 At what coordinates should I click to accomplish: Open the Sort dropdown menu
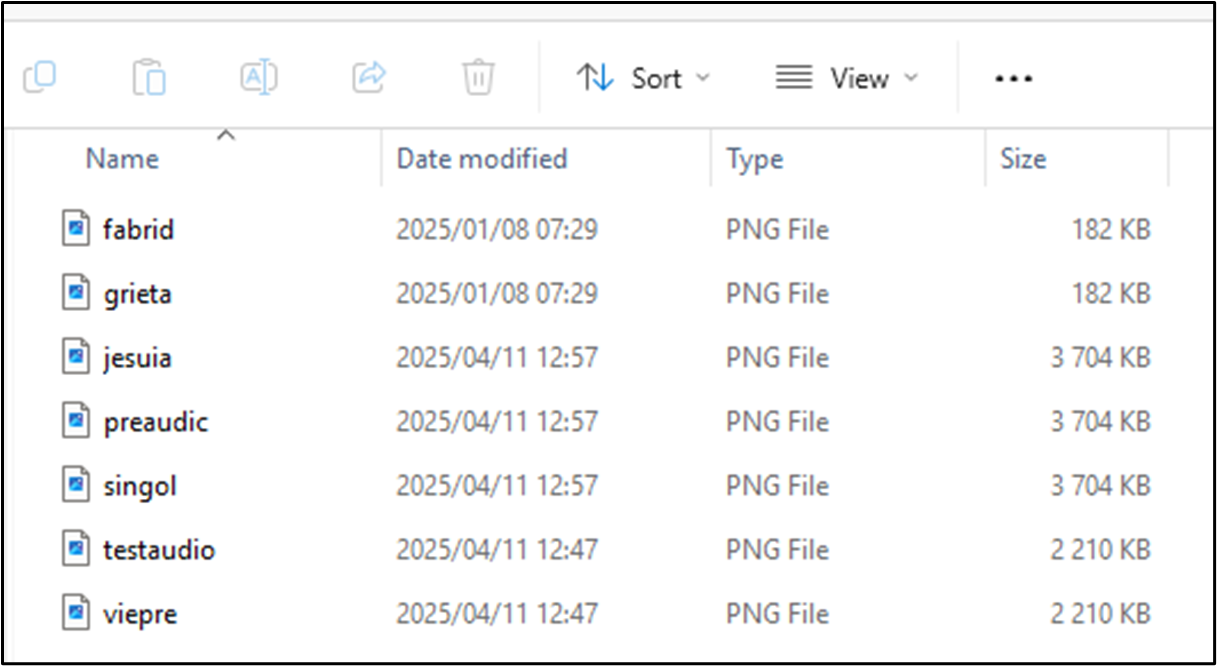click(644, 78)
